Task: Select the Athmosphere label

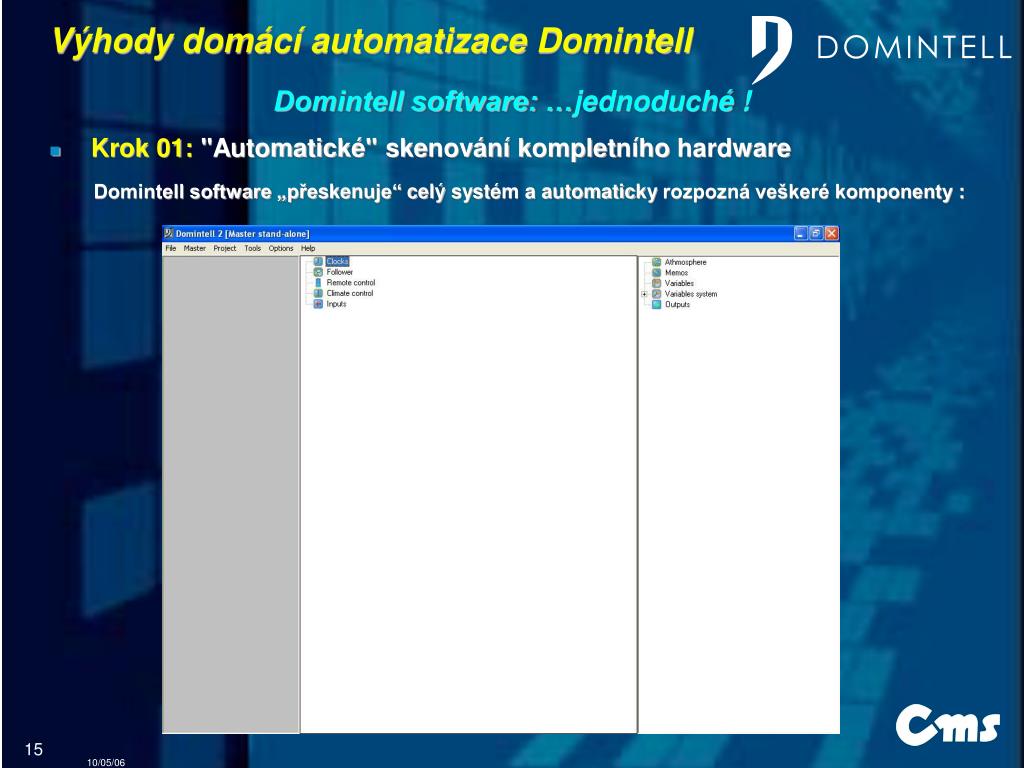Action: pyautogui.click(x=686, y=262)
